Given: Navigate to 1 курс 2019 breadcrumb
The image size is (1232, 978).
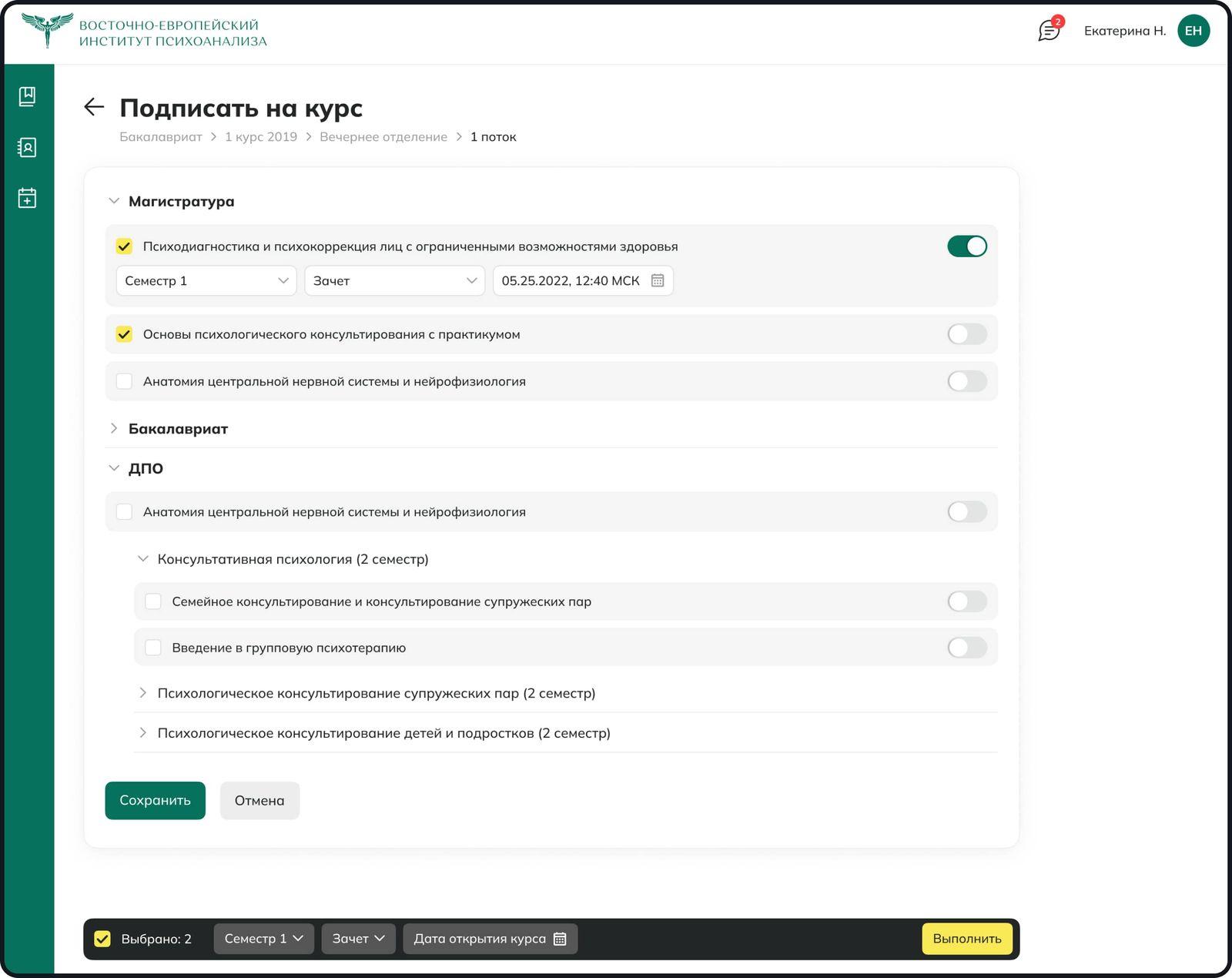Looking at the screenshot, I should point(260,137).
